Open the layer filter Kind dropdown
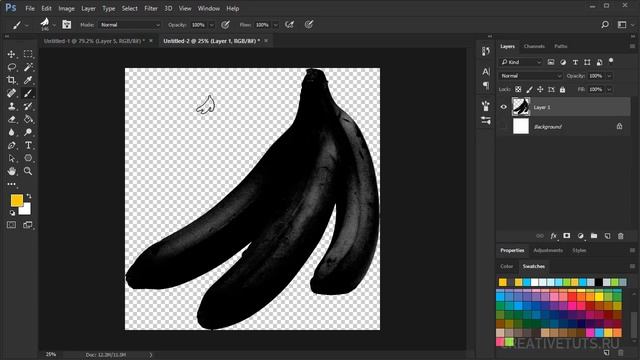 (520, 62)
